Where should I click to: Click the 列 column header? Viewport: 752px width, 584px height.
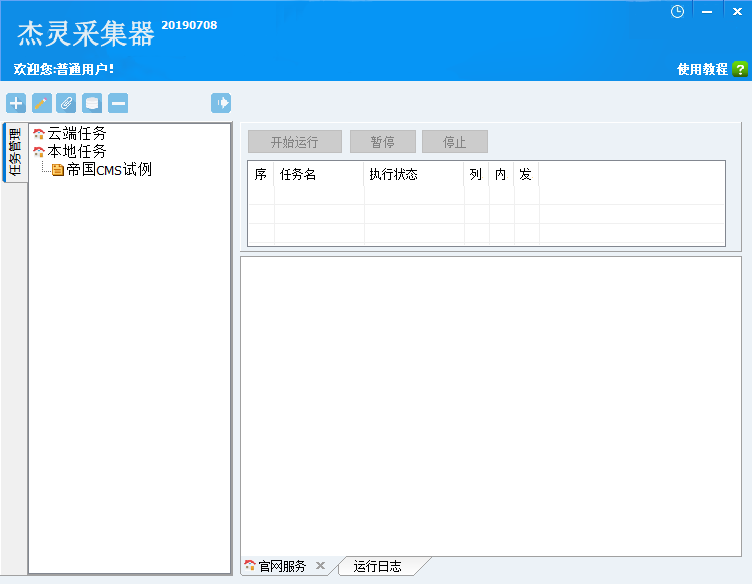pos(476,174)
